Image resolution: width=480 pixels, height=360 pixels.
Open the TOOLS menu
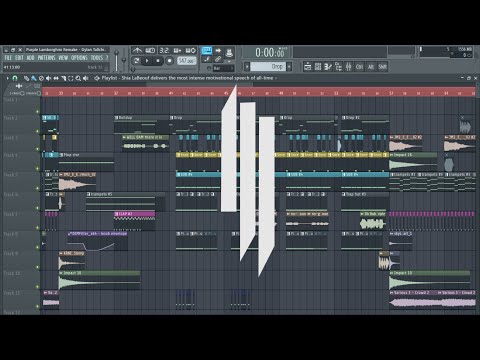(97, 58)
